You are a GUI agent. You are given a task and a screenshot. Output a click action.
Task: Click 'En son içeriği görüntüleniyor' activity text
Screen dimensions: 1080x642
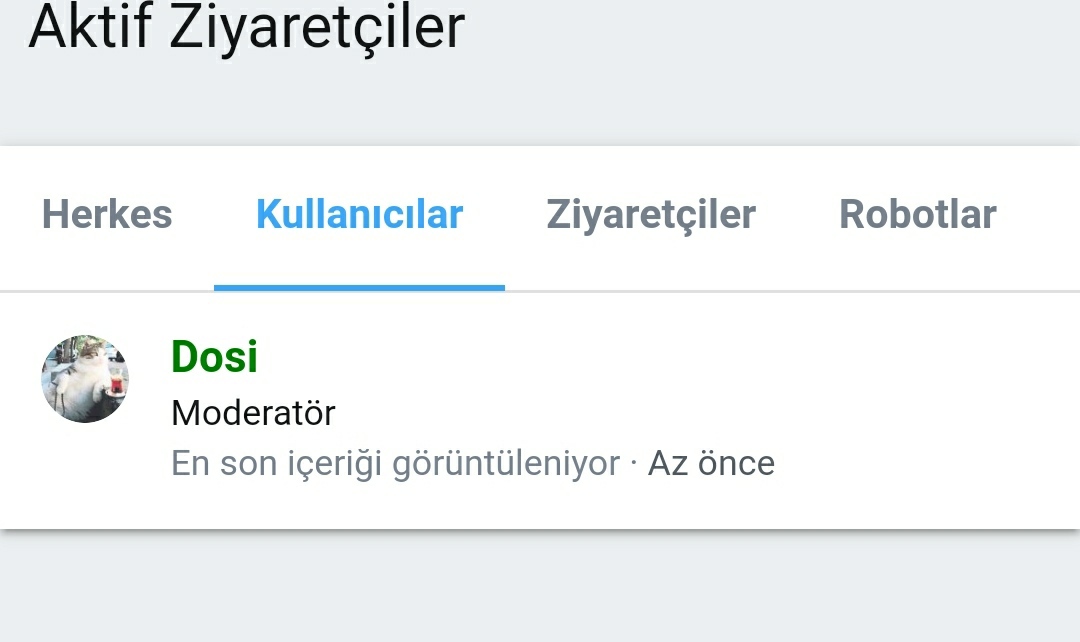pyautogui.click(x=395, y=463)
